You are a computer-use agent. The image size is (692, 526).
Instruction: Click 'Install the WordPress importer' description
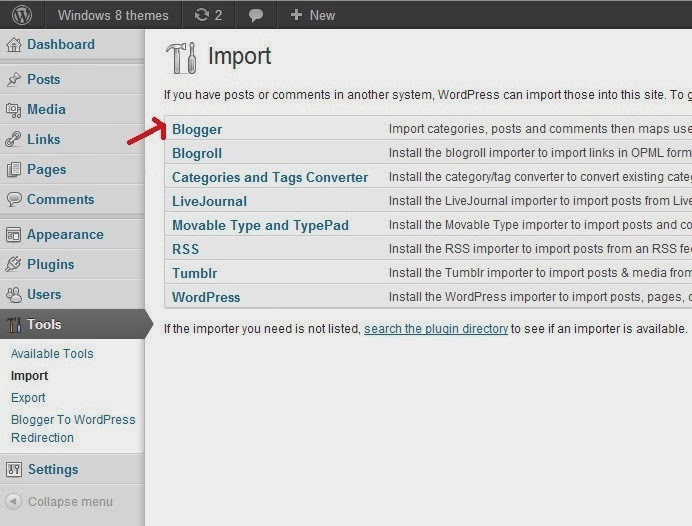[540, 297]
